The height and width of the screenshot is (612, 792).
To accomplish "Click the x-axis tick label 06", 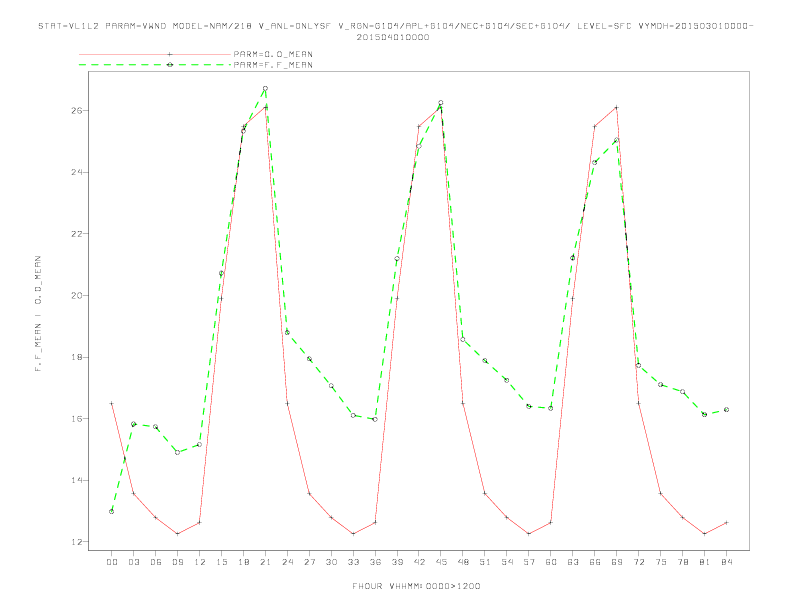I will pos(156,562).
